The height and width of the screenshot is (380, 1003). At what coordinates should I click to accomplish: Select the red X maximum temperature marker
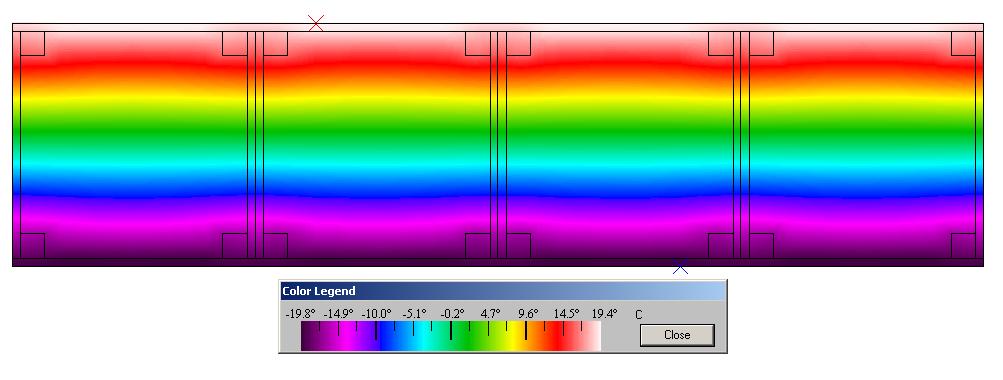pos(316,23)
